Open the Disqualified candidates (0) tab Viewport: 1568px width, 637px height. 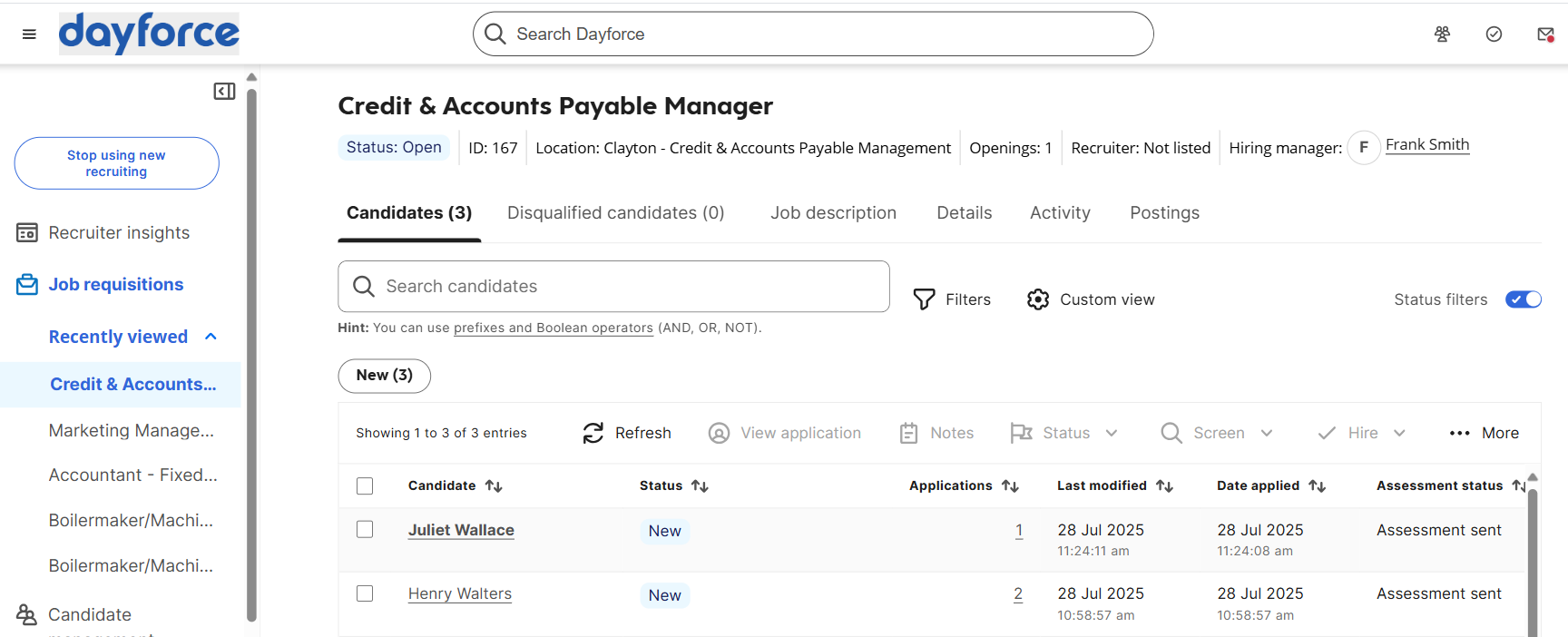[615, 213]
